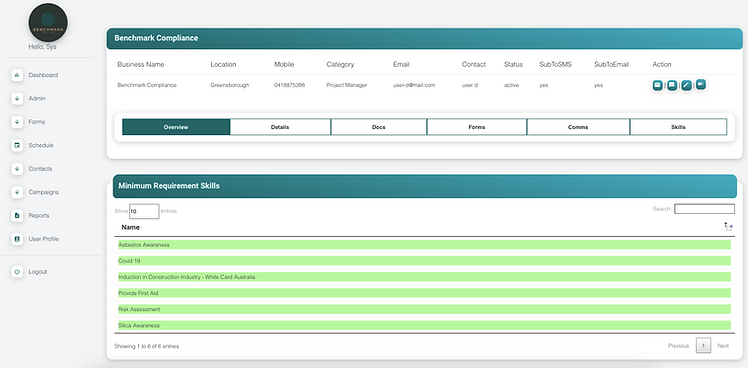The width and height of the screenshot is (748, 368).
Task: Select the White Card Australia induction row
Action: pos(424,277)
